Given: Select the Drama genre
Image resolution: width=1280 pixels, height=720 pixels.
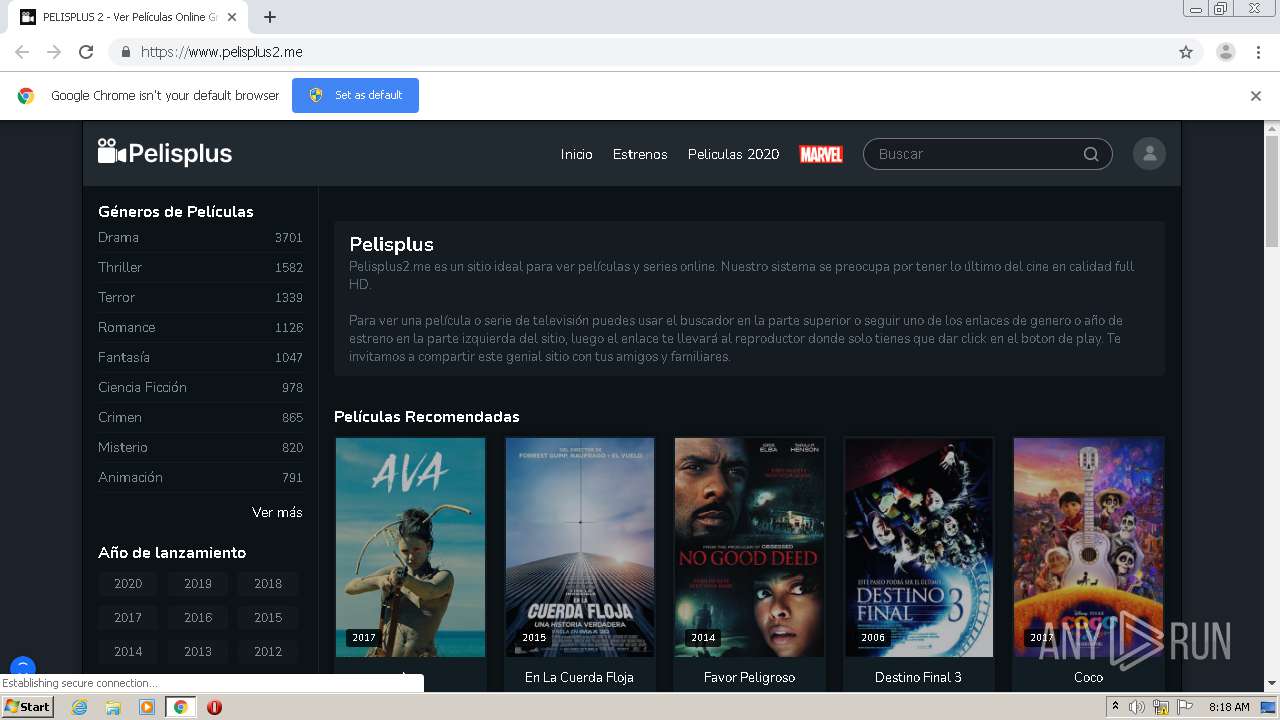Looking at the screenshot, I should 200,237.
